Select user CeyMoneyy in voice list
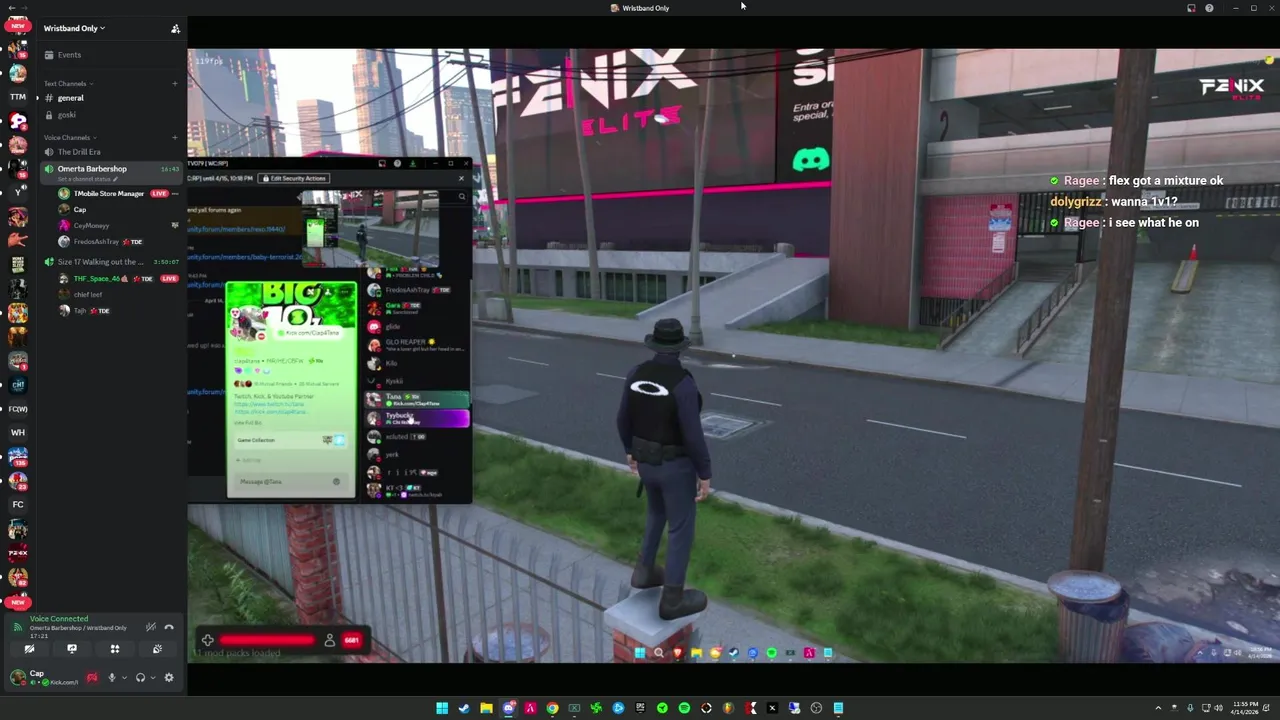1280x720 pixels. pos(91,226)
